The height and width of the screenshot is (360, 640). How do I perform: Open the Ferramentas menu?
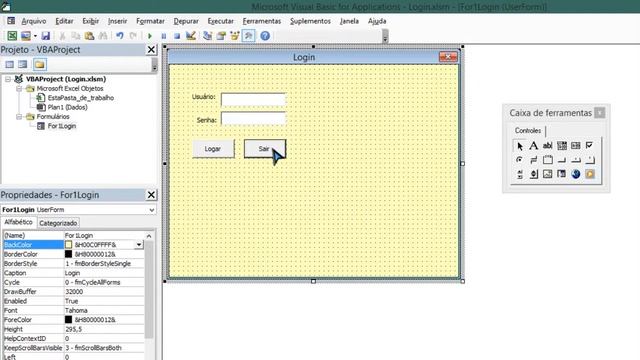(x=262, y=21)
